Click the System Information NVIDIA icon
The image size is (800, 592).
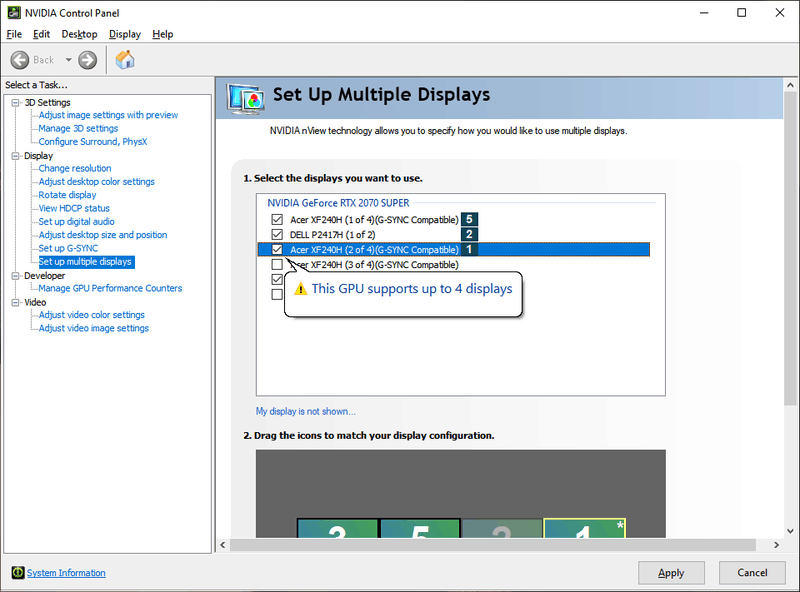(18, 573)
